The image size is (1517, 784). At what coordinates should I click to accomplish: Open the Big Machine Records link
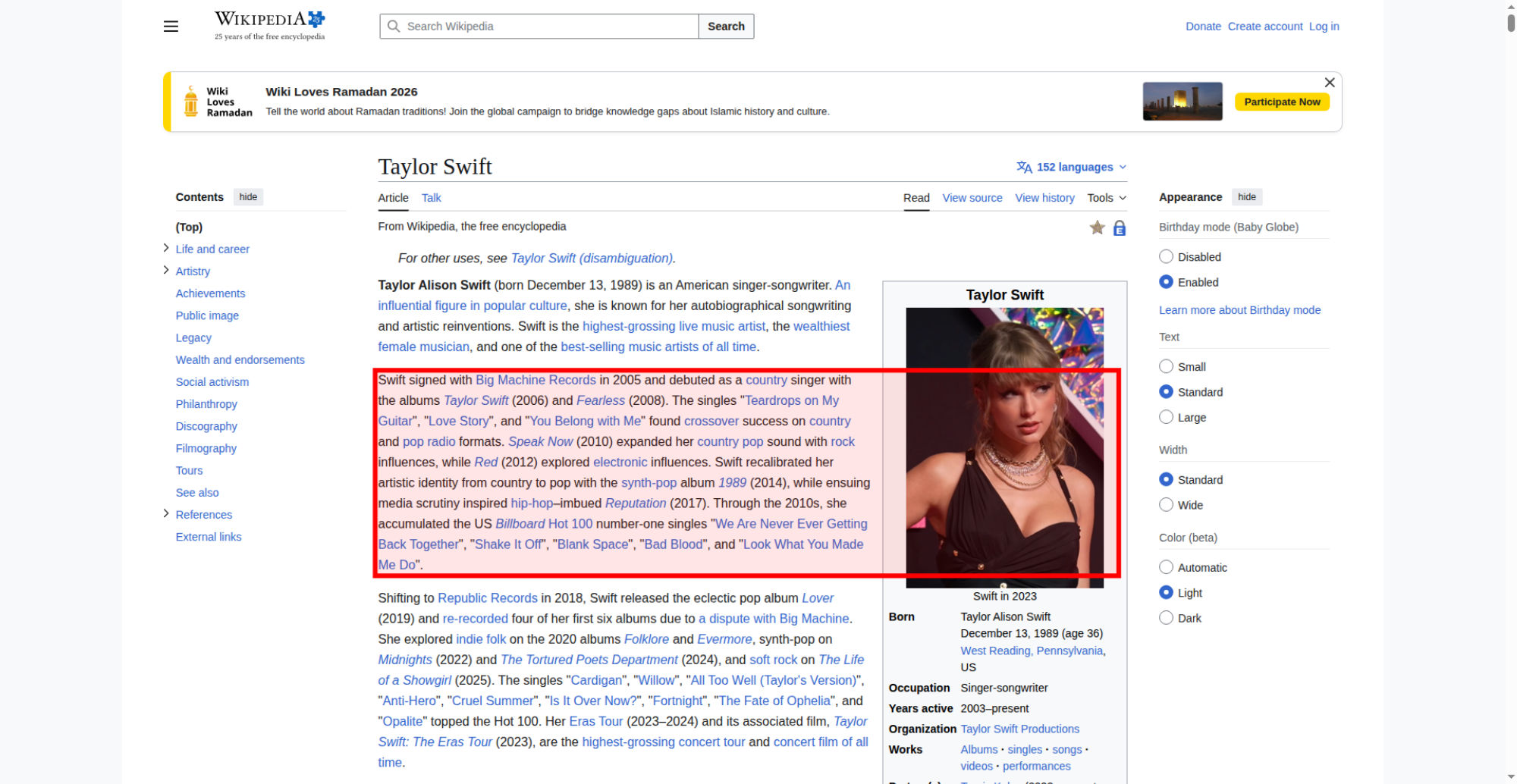tap(536, 380)
